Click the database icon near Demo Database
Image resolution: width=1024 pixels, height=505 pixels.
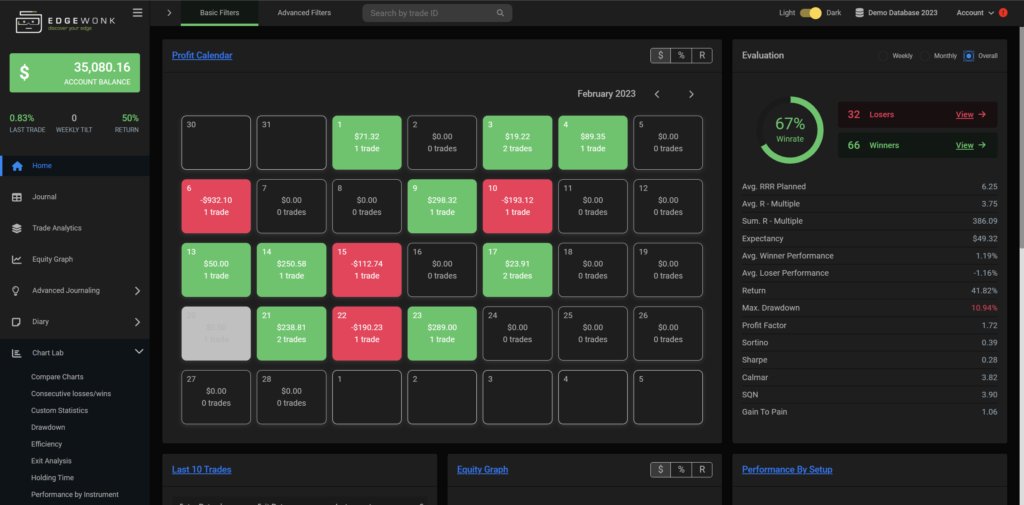pos(859,12)
